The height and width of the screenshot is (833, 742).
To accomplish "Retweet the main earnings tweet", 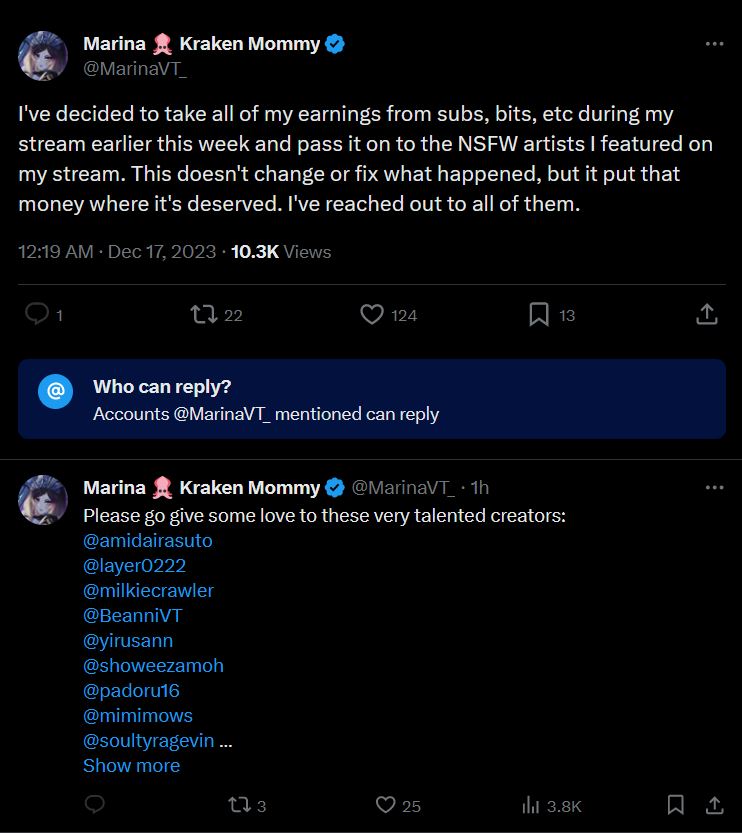I will point(204,315).
